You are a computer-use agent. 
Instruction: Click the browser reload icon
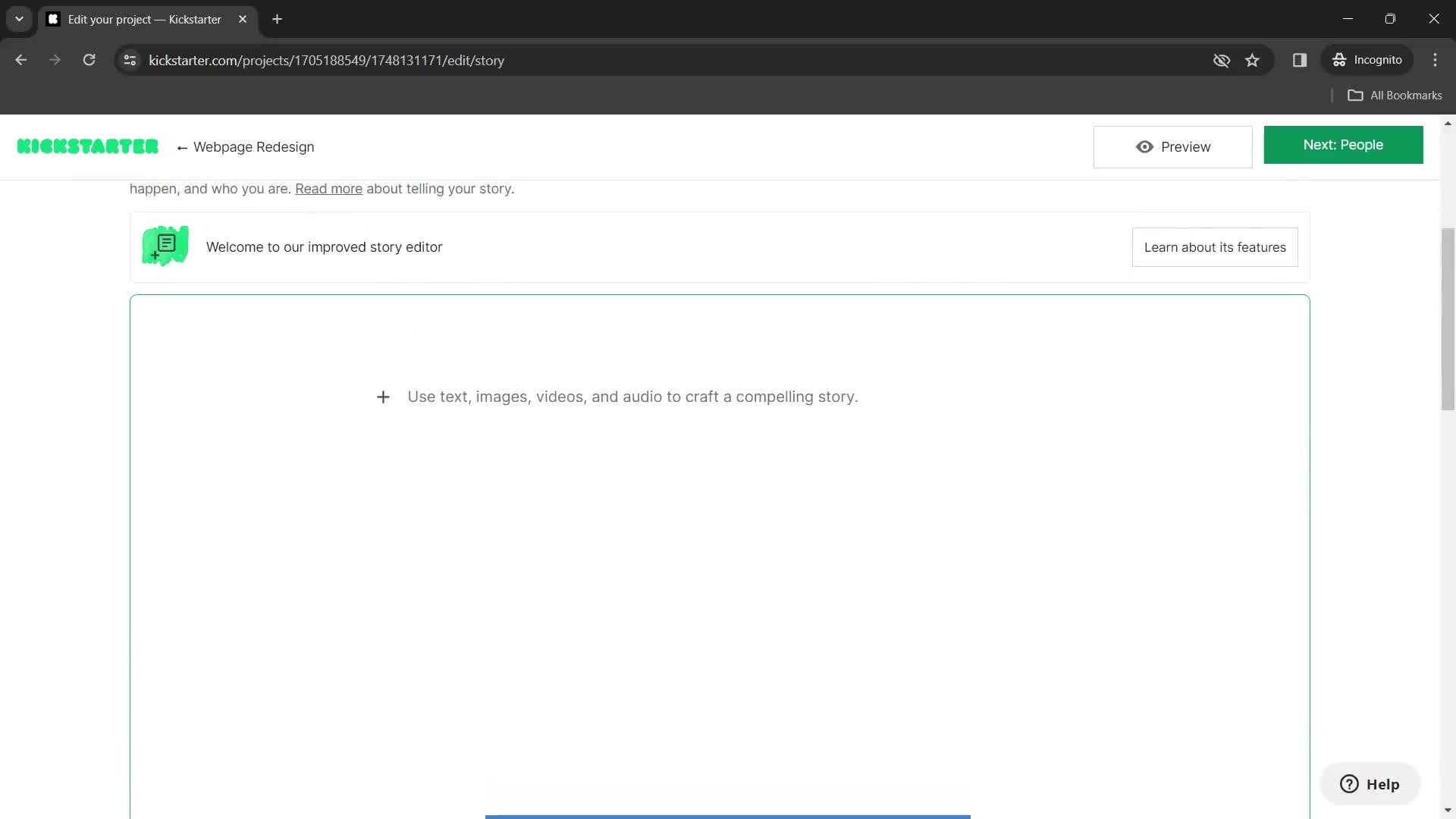point(88,60)
